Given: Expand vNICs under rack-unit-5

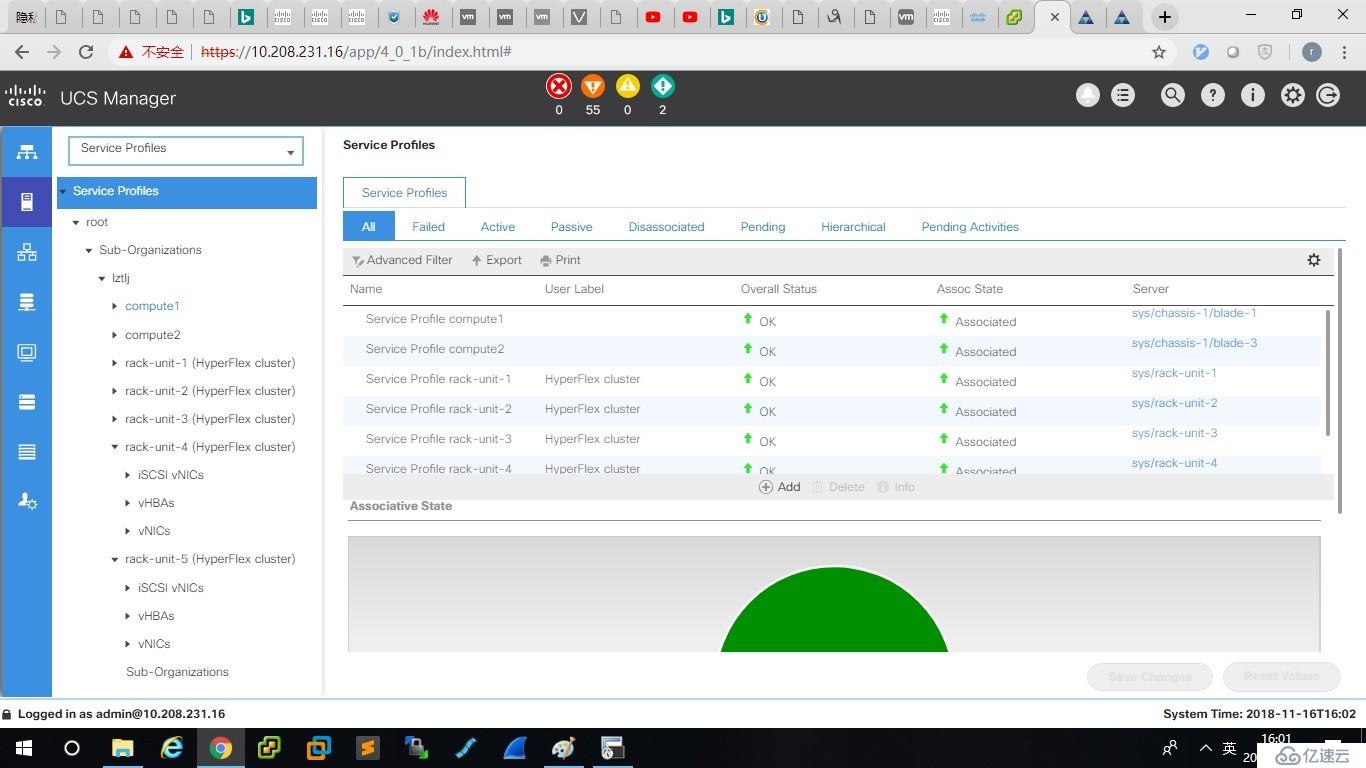Looking at the screenshot, I should (x=128, y=644).
